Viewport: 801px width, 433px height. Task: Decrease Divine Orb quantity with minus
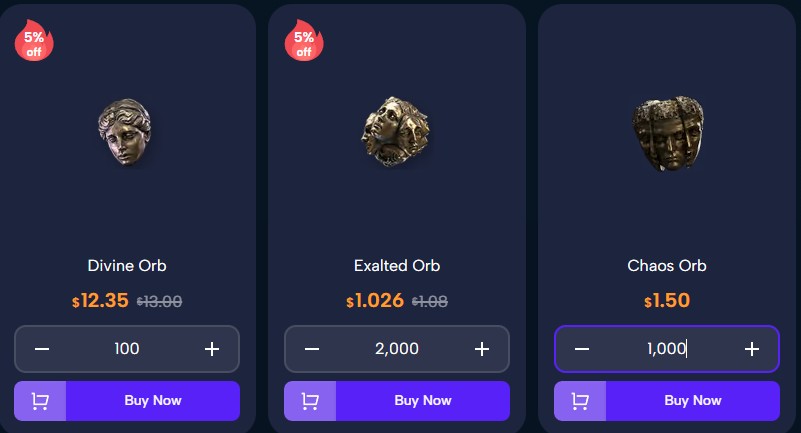point(42,349)
